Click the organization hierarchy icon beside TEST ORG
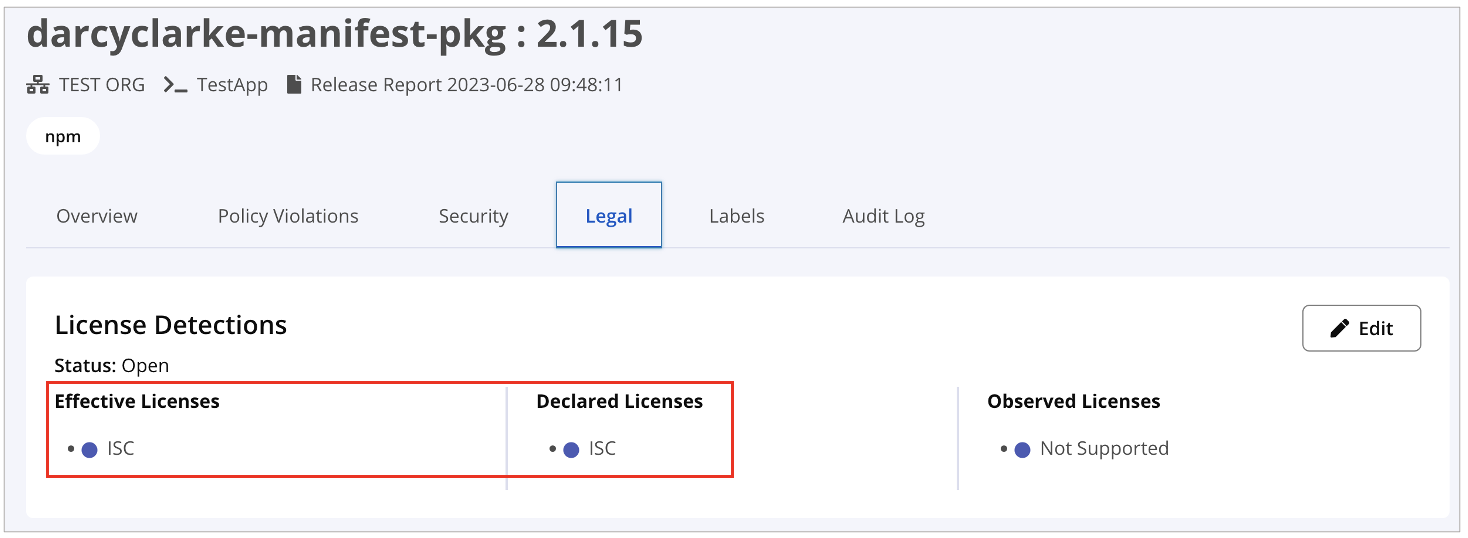This screenshot has height=538, width=1468. 38,85
